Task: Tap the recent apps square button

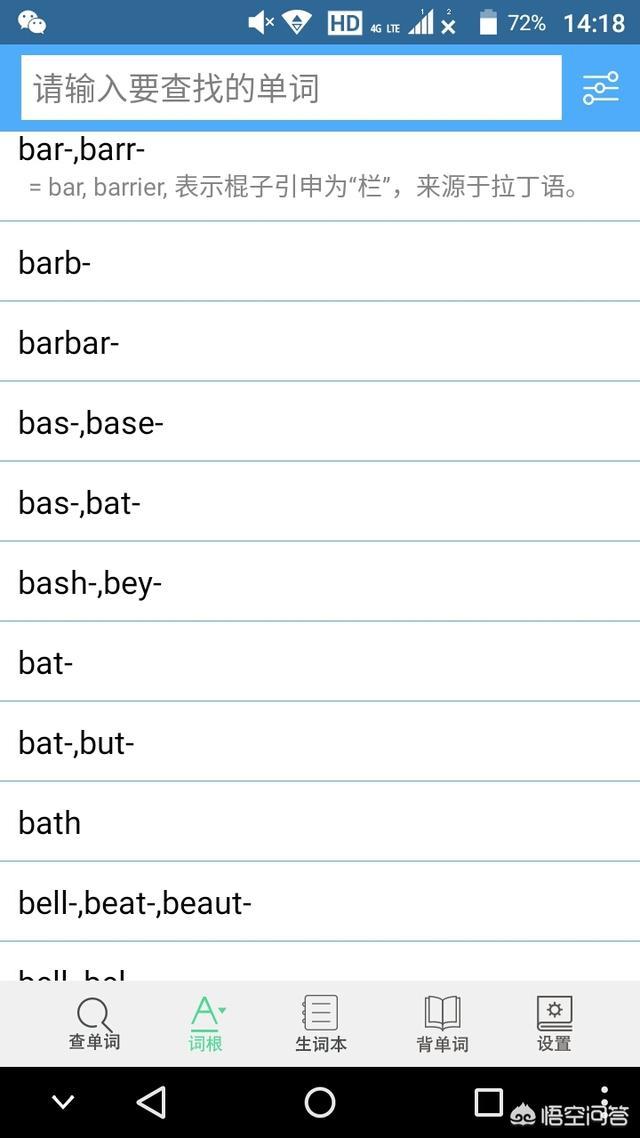Action: coord(488,1102)
